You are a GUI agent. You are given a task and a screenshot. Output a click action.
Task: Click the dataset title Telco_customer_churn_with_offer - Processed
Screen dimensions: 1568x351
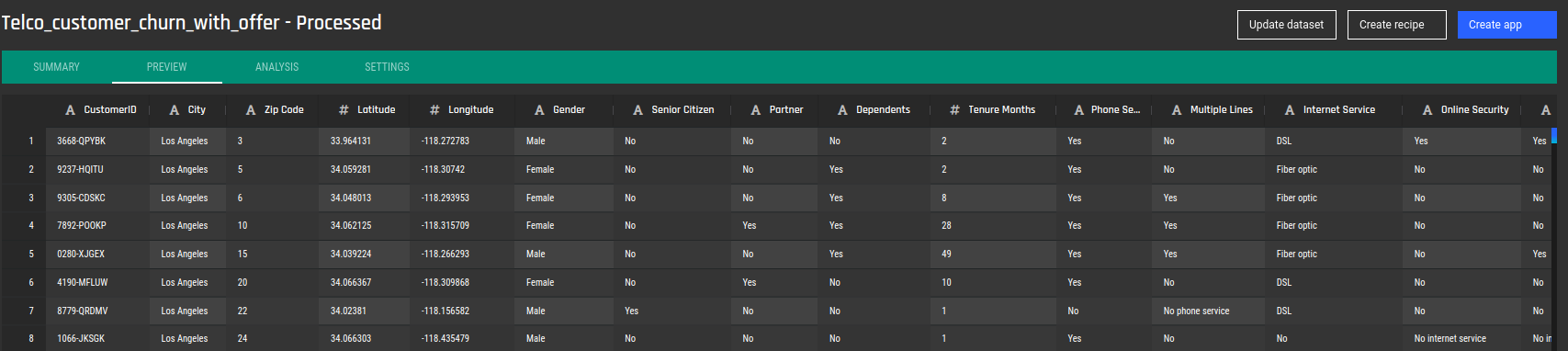point(191,23)
